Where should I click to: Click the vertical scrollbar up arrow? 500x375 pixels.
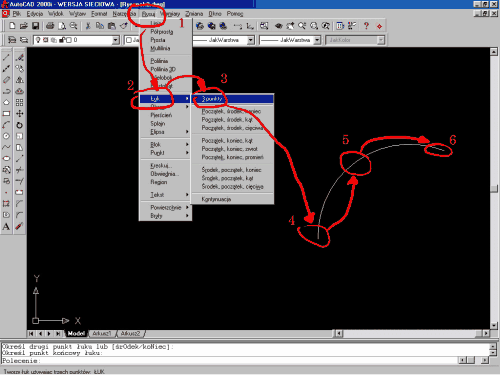pos(494,51)
